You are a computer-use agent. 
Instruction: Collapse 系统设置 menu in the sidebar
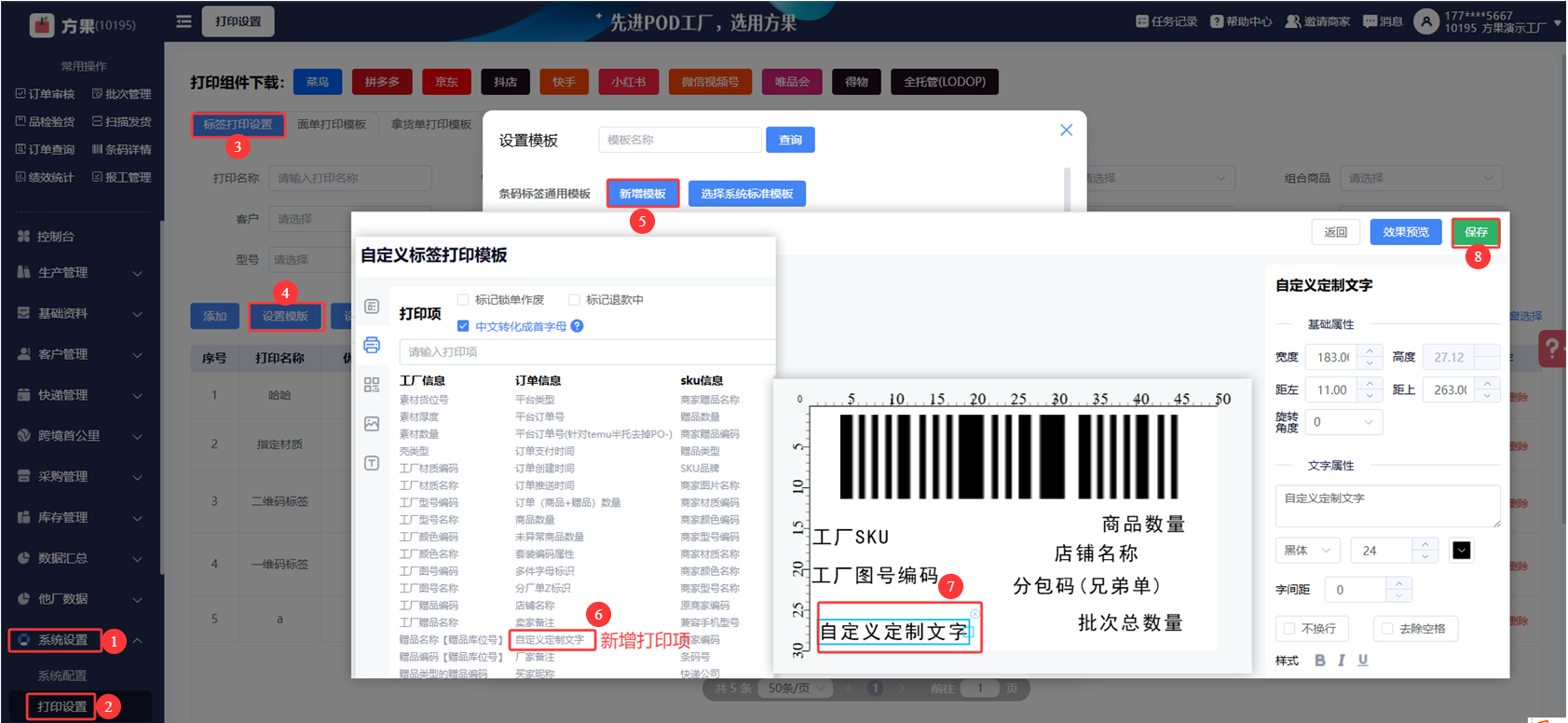tap(81, 640)
